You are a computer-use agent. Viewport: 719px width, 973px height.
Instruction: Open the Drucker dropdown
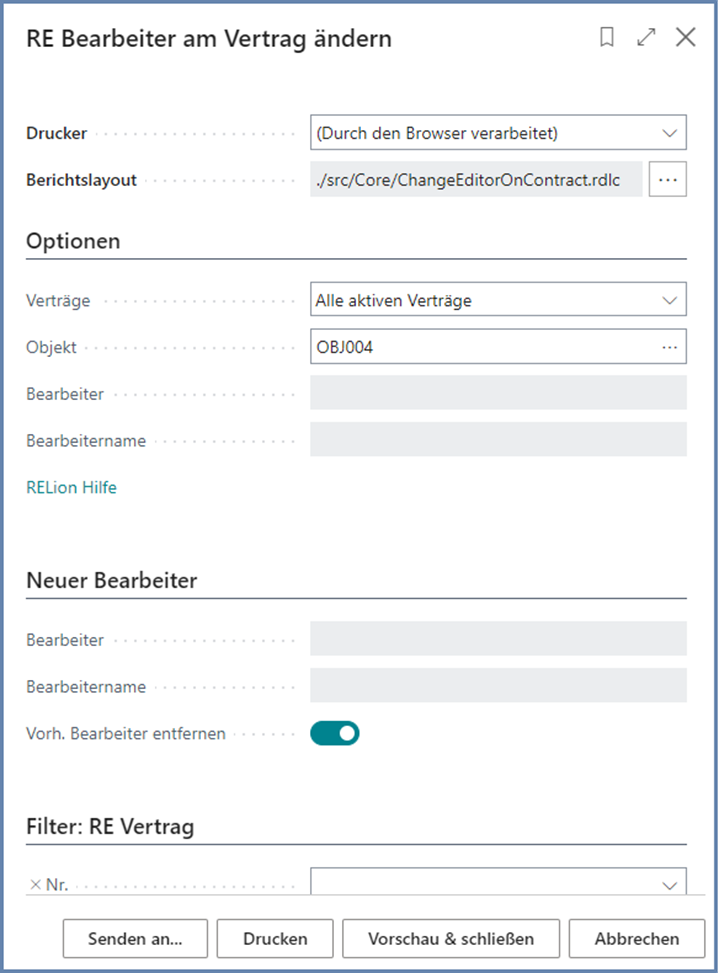click(x=498, y=132)
